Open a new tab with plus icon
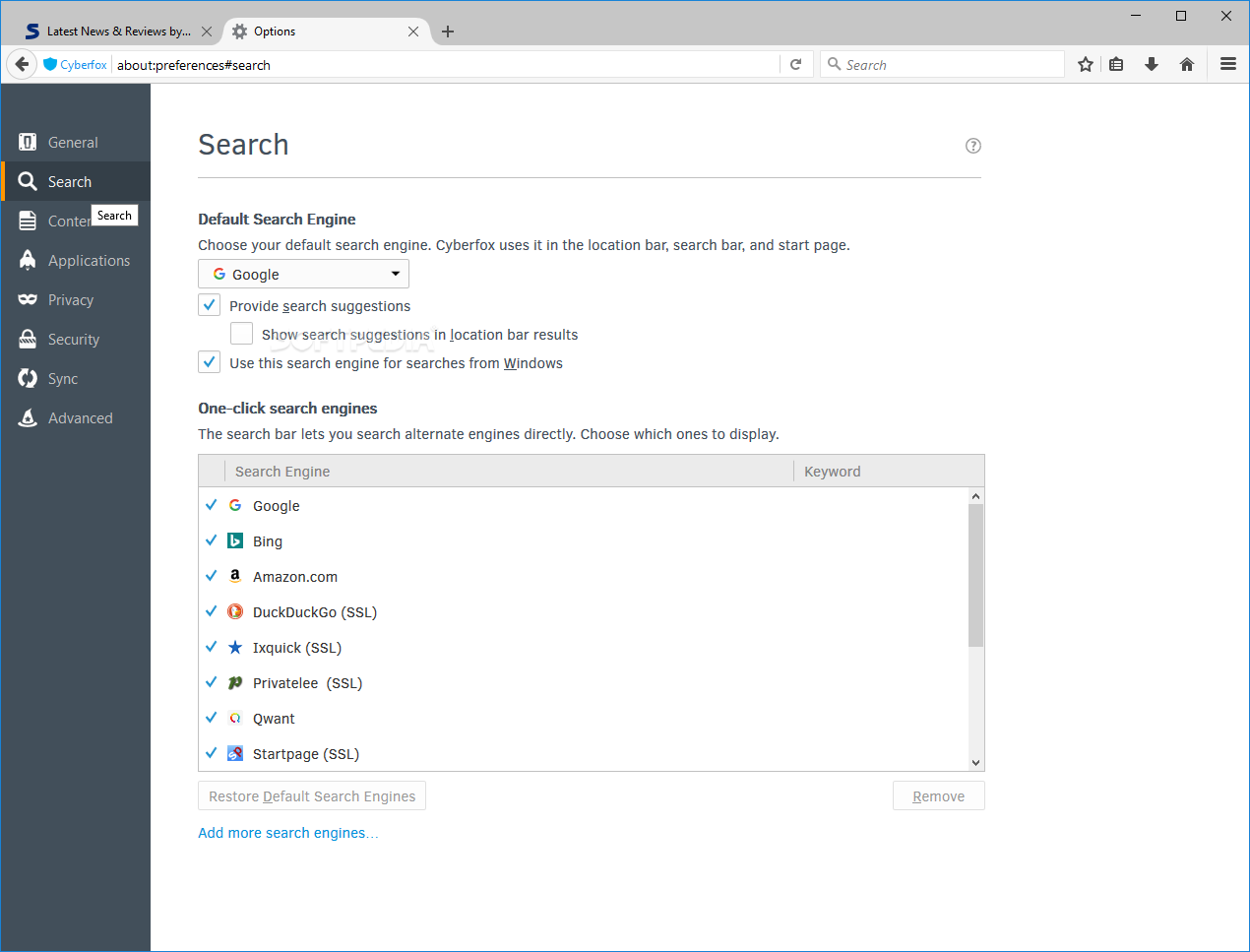Screen dimensions: 1250x952 (448, 32)
